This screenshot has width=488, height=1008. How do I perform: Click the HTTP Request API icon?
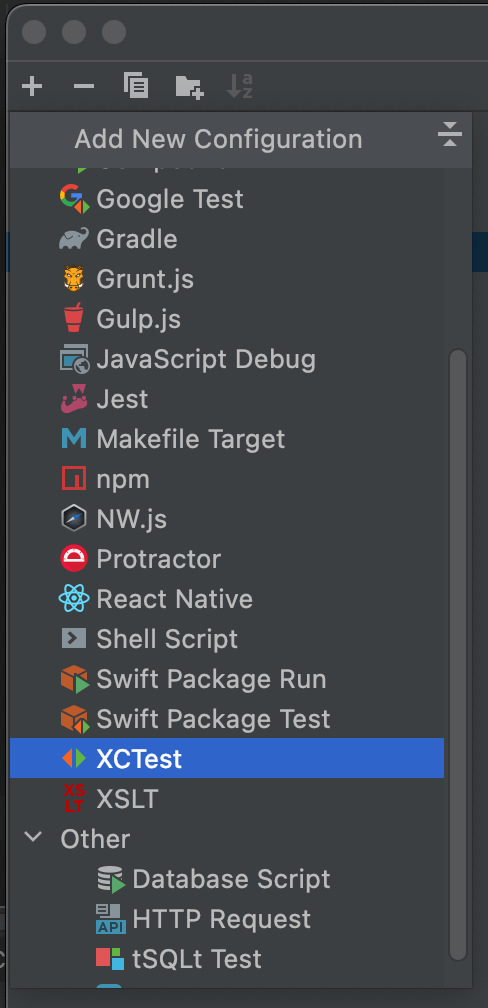tap(111, 919)
